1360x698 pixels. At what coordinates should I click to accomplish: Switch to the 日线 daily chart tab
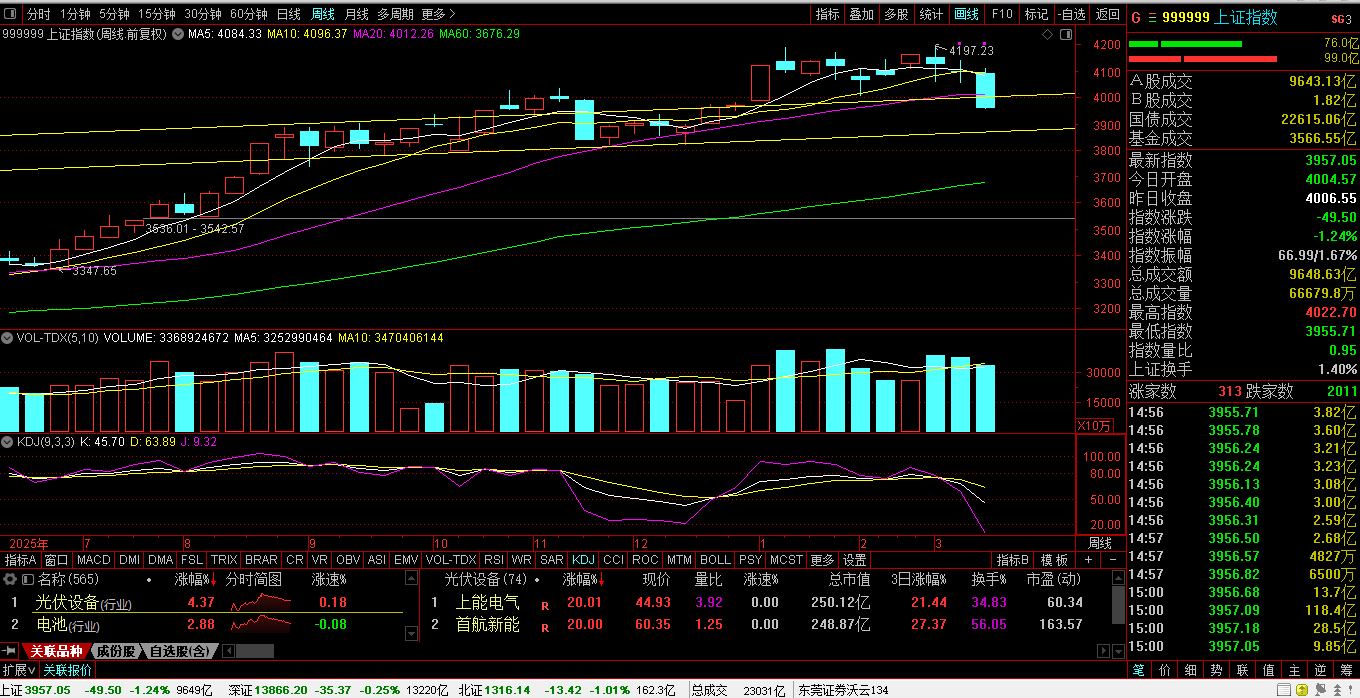(288, 14)
